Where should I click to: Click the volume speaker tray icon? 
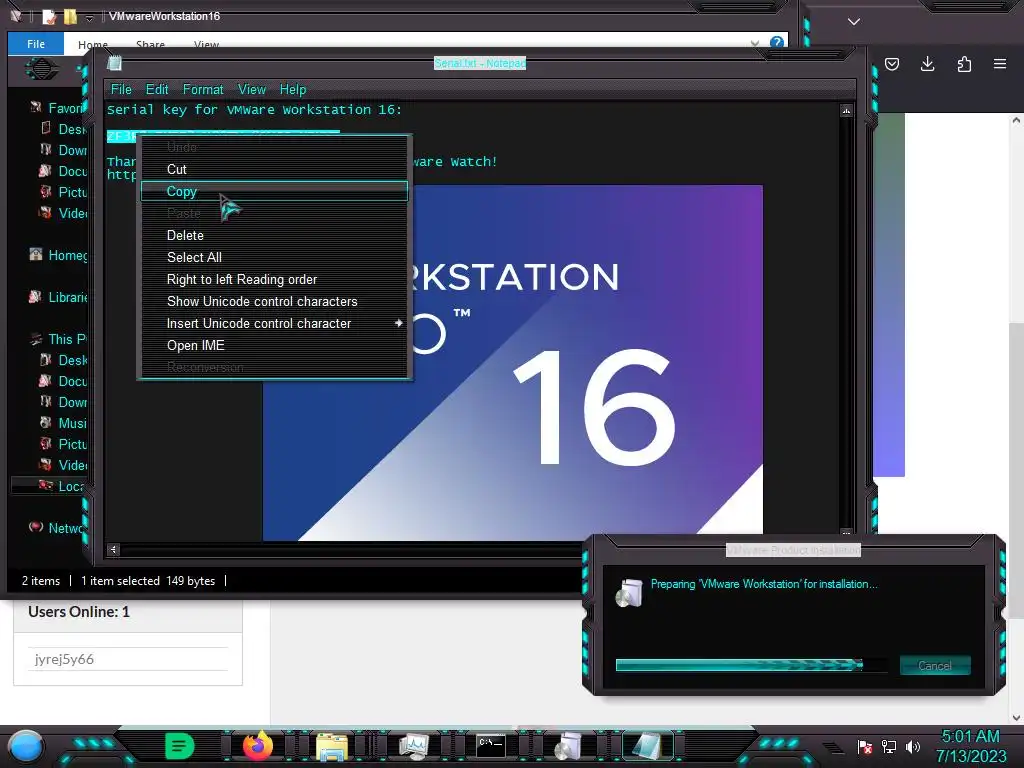913,746
